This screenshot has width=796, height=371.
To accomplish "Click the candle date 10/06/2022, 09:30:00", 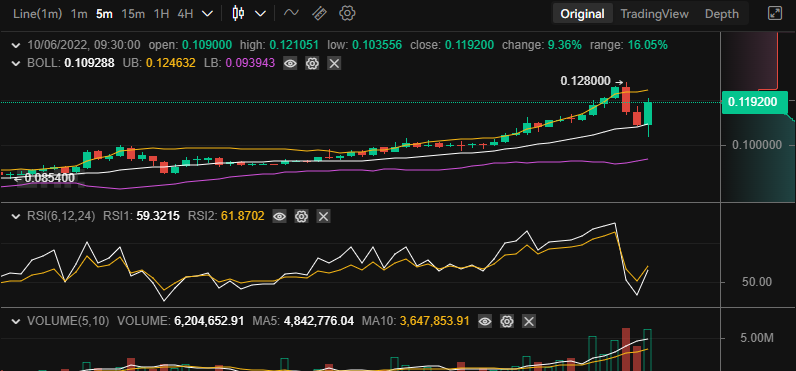I will pos(84,45).
